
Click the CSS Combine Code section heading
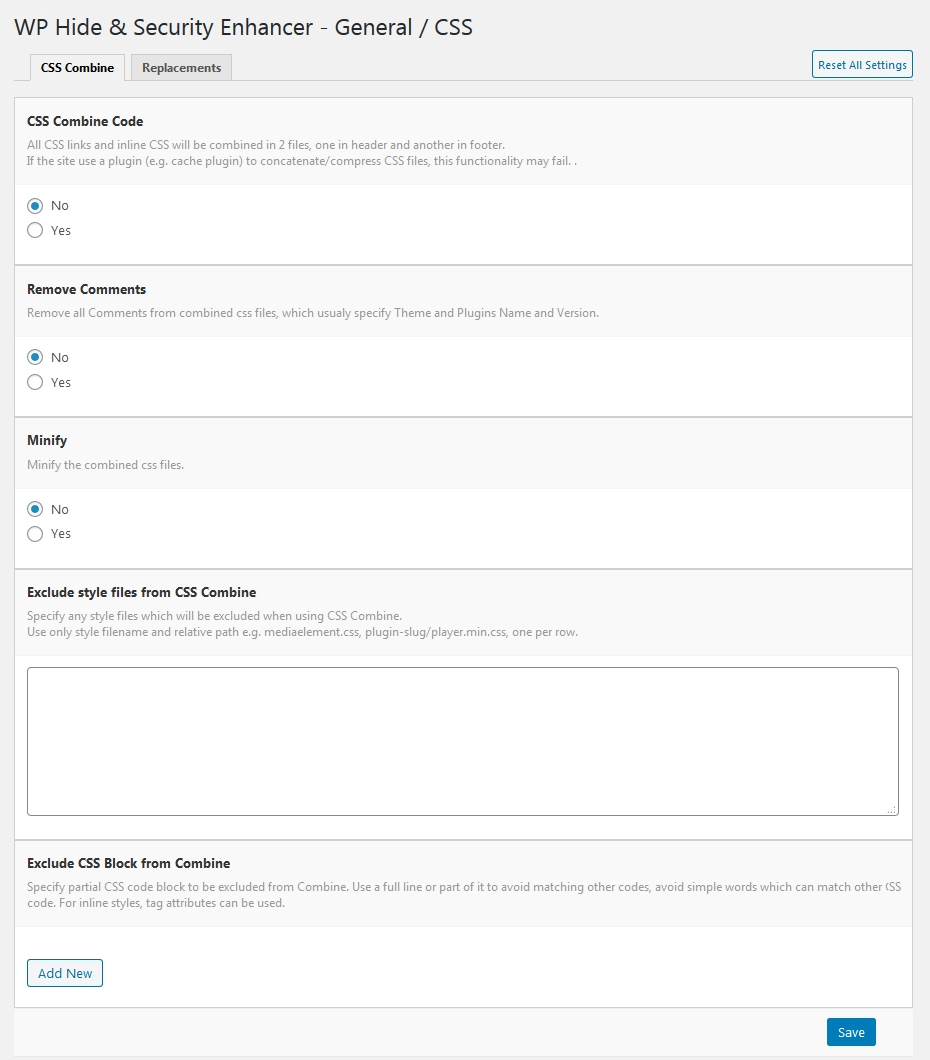(85, 121)
